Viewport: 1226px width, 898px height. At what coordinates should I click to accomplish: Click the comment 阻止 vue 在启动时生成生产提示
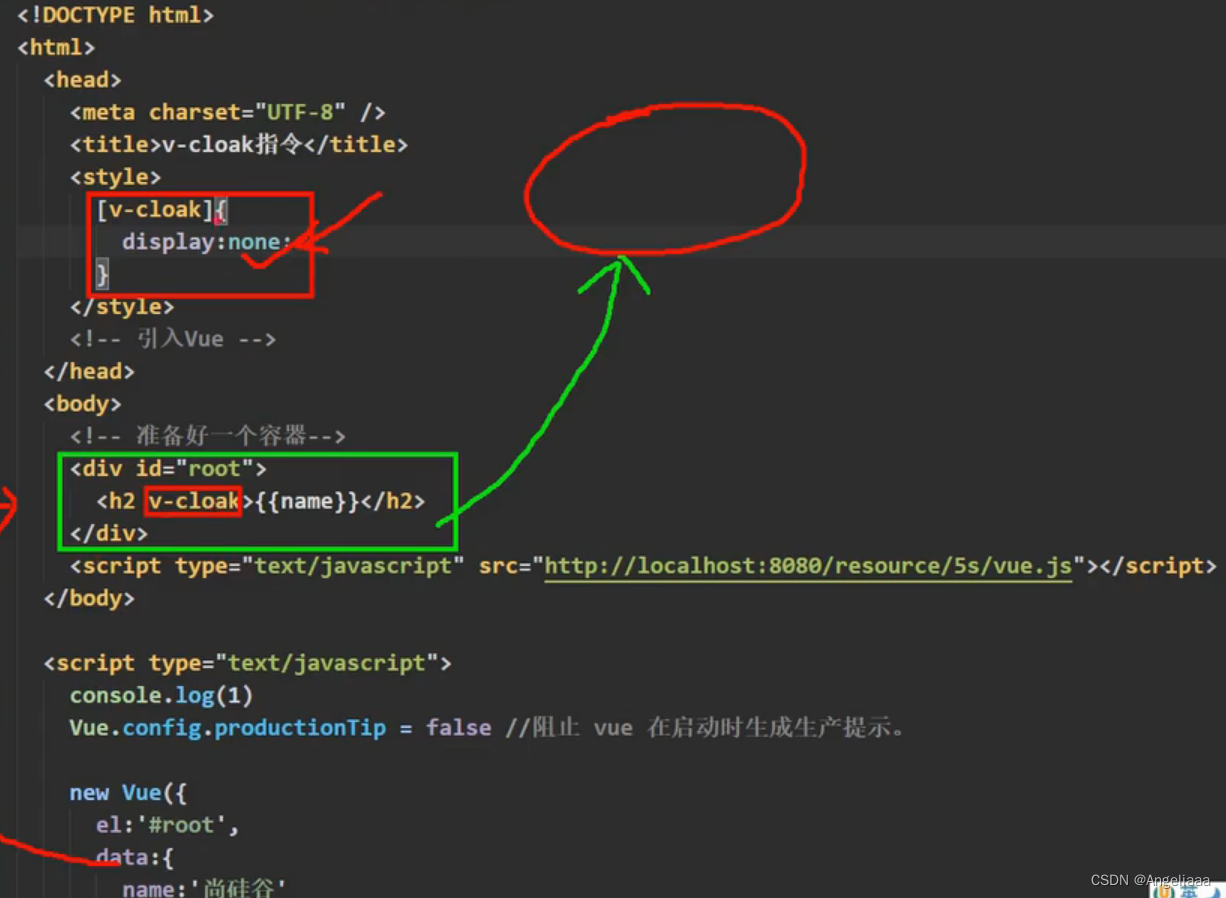(706, 728)
